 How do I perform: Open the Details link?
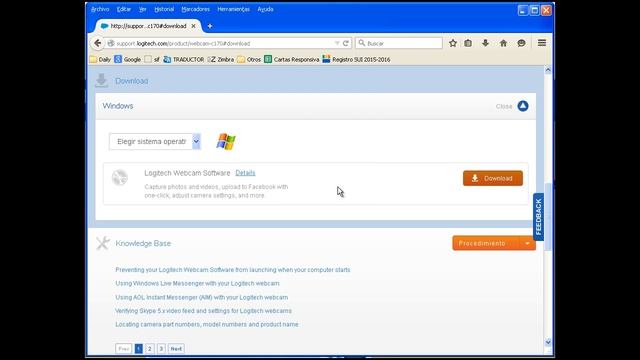(x=245, y=173)
